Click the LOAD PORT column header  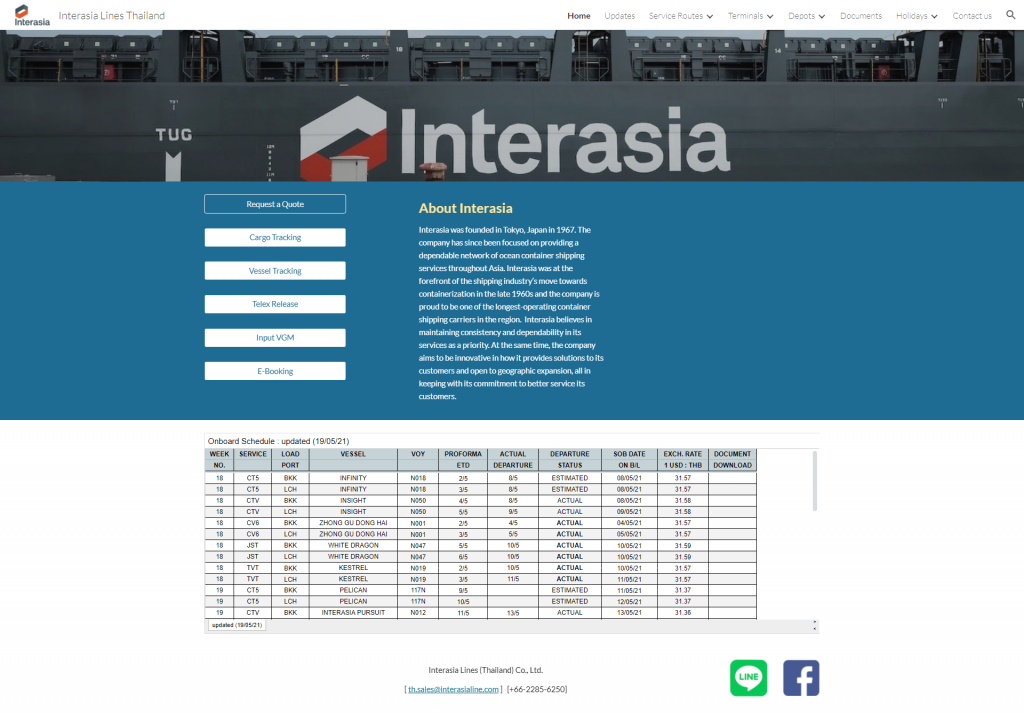(290, 460)
